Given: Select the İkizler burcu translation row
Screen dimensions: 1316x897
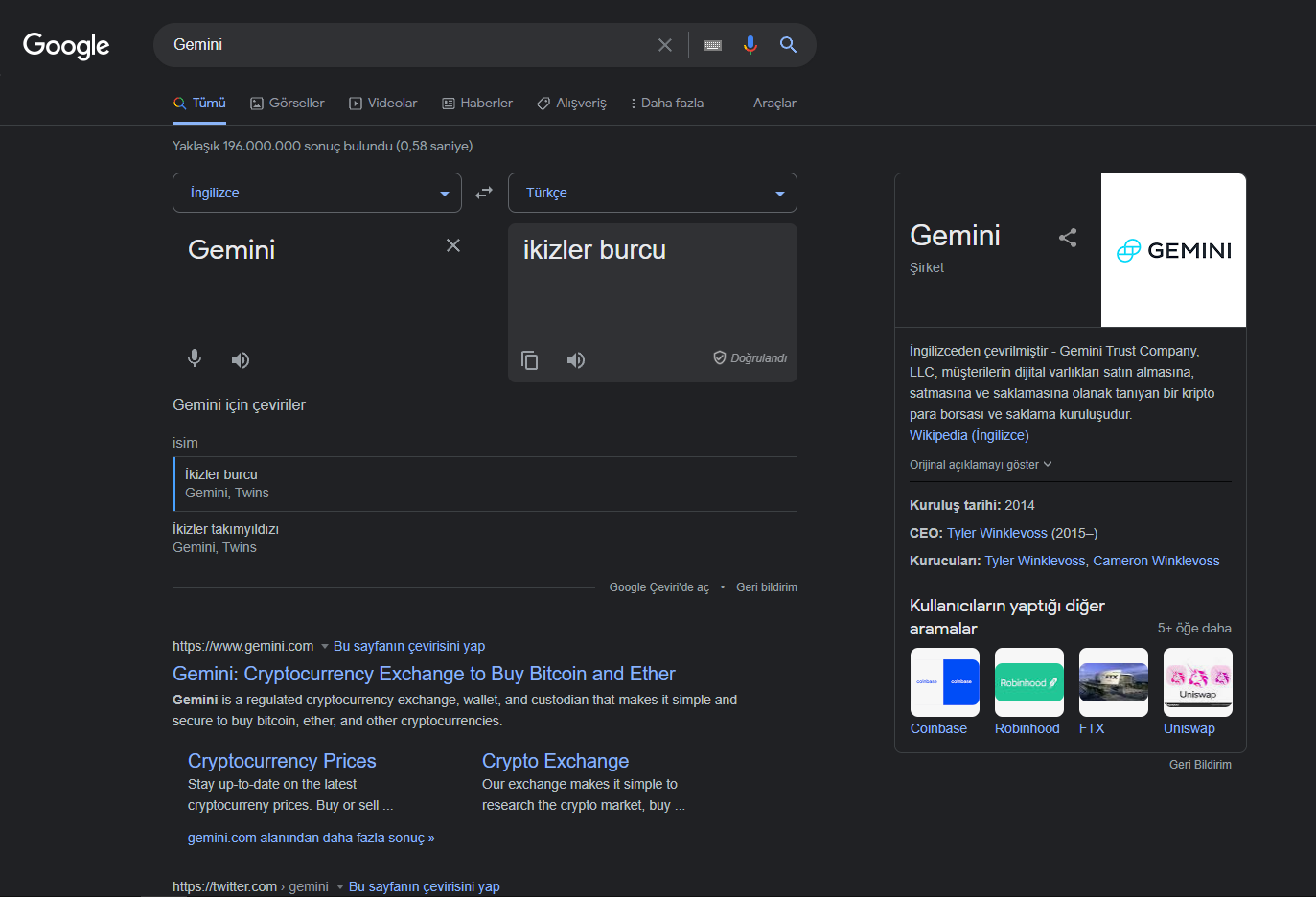Looking at the screenshot, I should [x=485, y=484].
